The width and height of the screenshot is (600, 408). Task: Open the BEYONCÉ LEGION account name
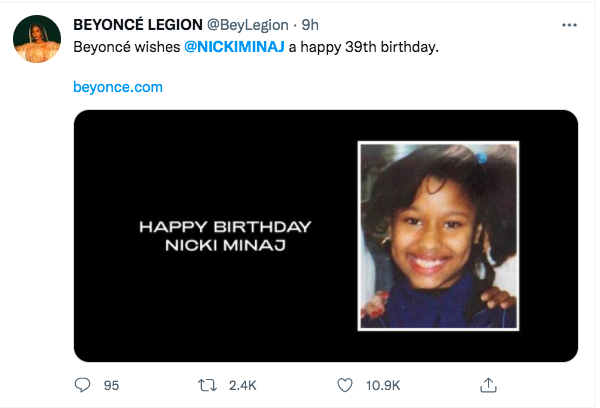click(138, 25)
